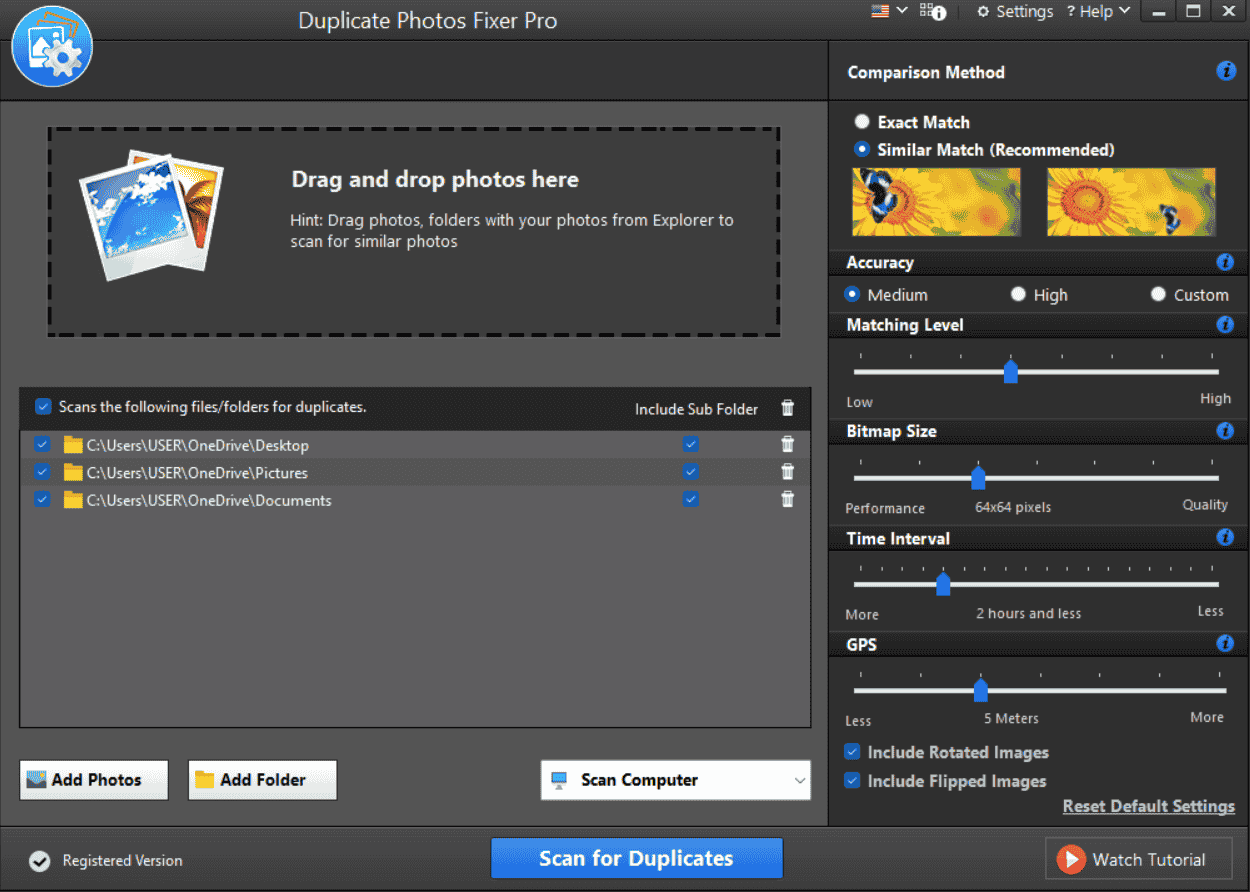Toggle Include Rotated Images checkbox

pyautogui.click(x=852, y=752)
